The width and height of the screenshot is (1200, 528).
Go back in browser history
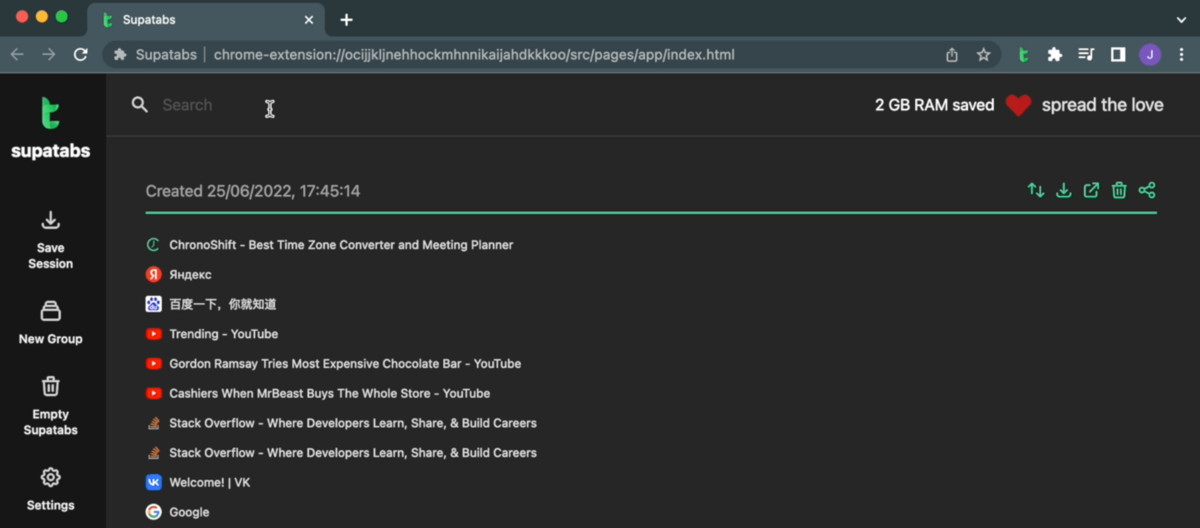point(17,55)
